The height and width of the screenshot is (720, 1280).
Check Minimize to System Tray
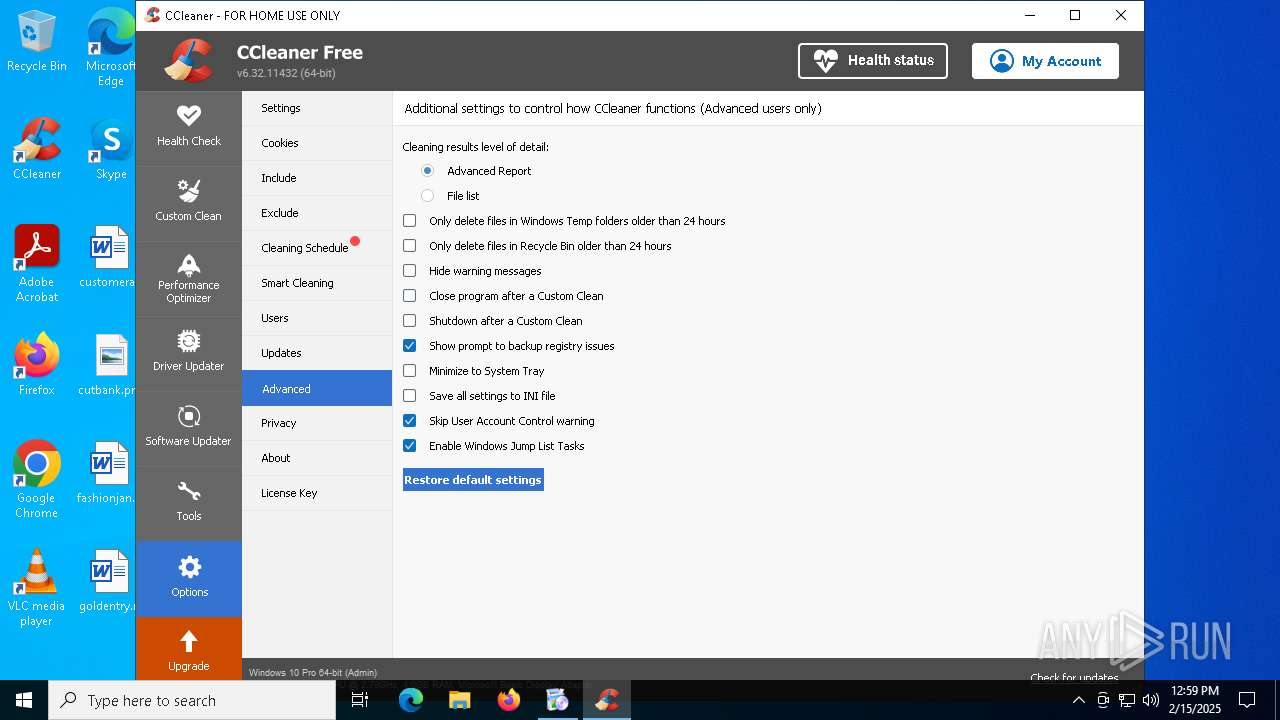click(x=410, y=371)
